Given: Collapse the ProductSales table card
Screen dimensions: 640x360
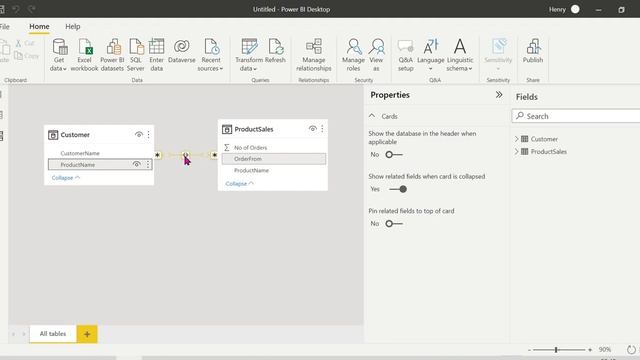Looking at the screenshot, I should point(240,184).
